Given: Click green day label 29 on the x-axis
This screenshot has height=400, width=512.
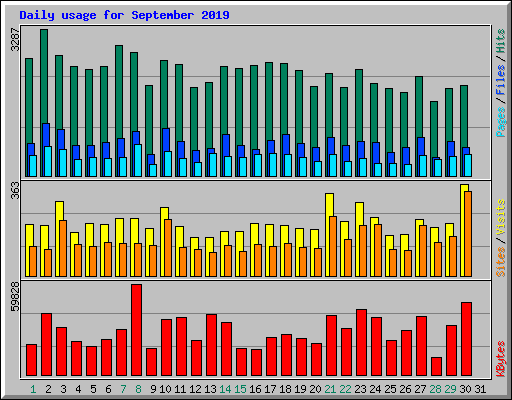Looking at the screenshot, I should [450, 389].
